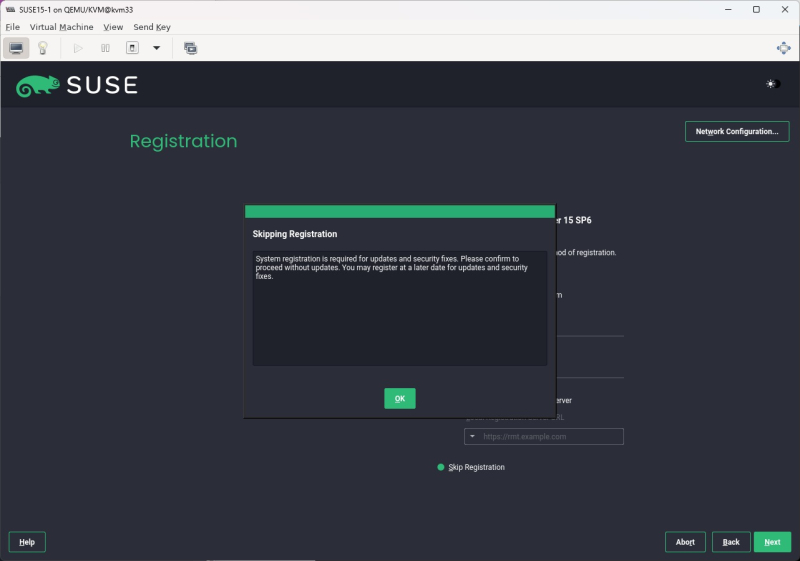Minimize the virt-manager window

728,10
